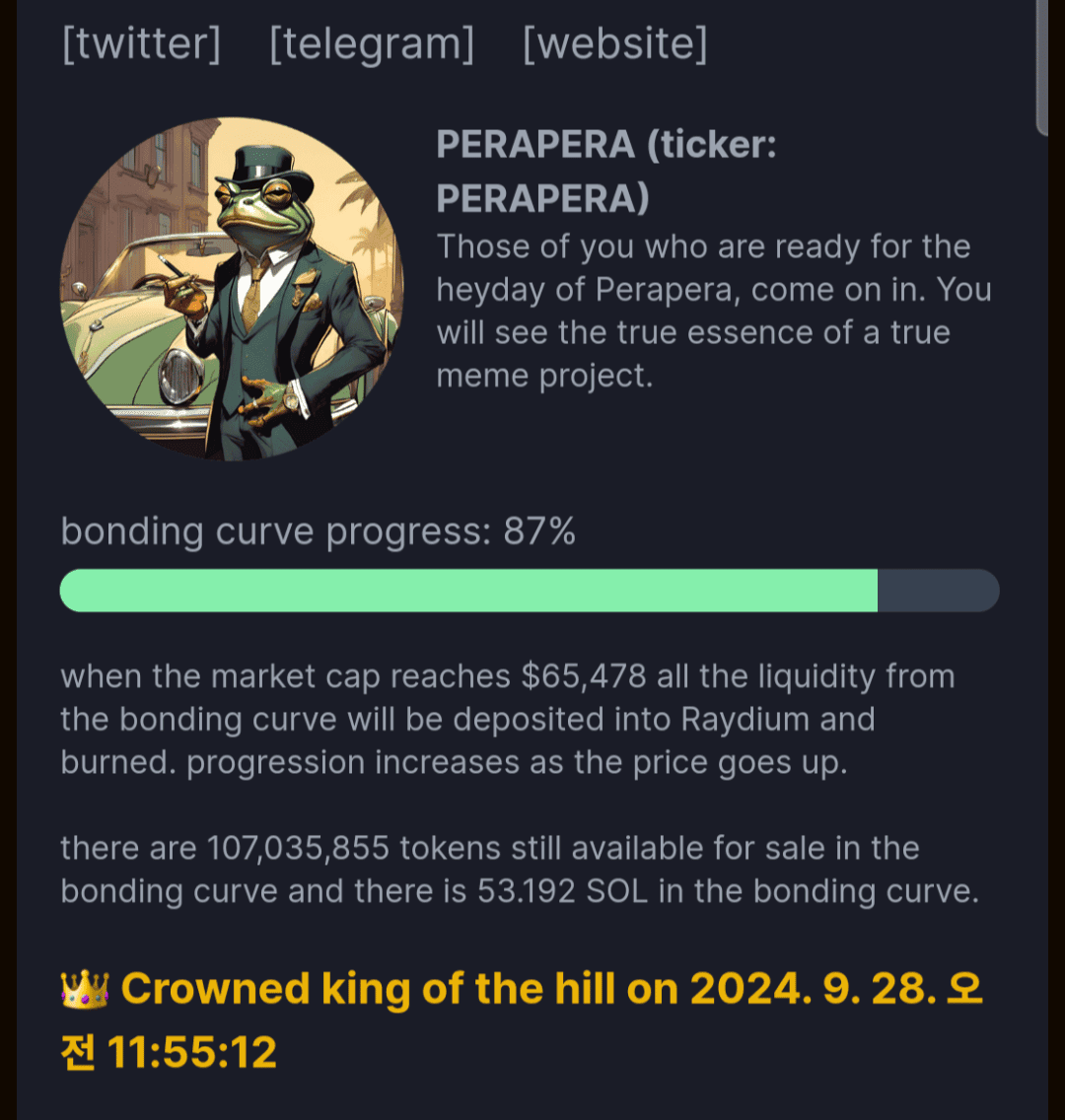Click the 11:55:12 timestamp
The width and height of the screenshot is (1065, 1120).
(x=192, y=1053)
